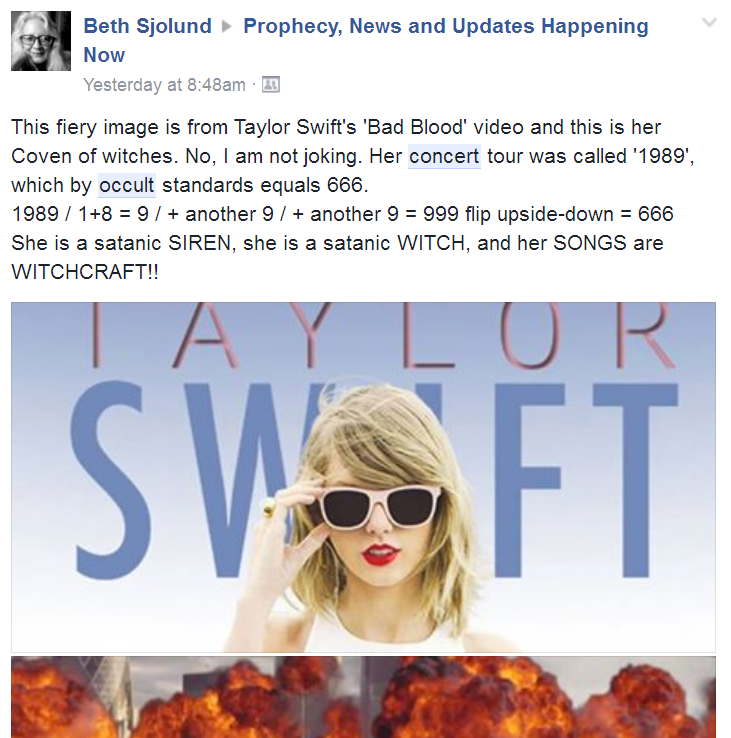The width and height of the screenshot is (731, 738).
Task: Open the fiery explosion image
Action: point(363,697)
